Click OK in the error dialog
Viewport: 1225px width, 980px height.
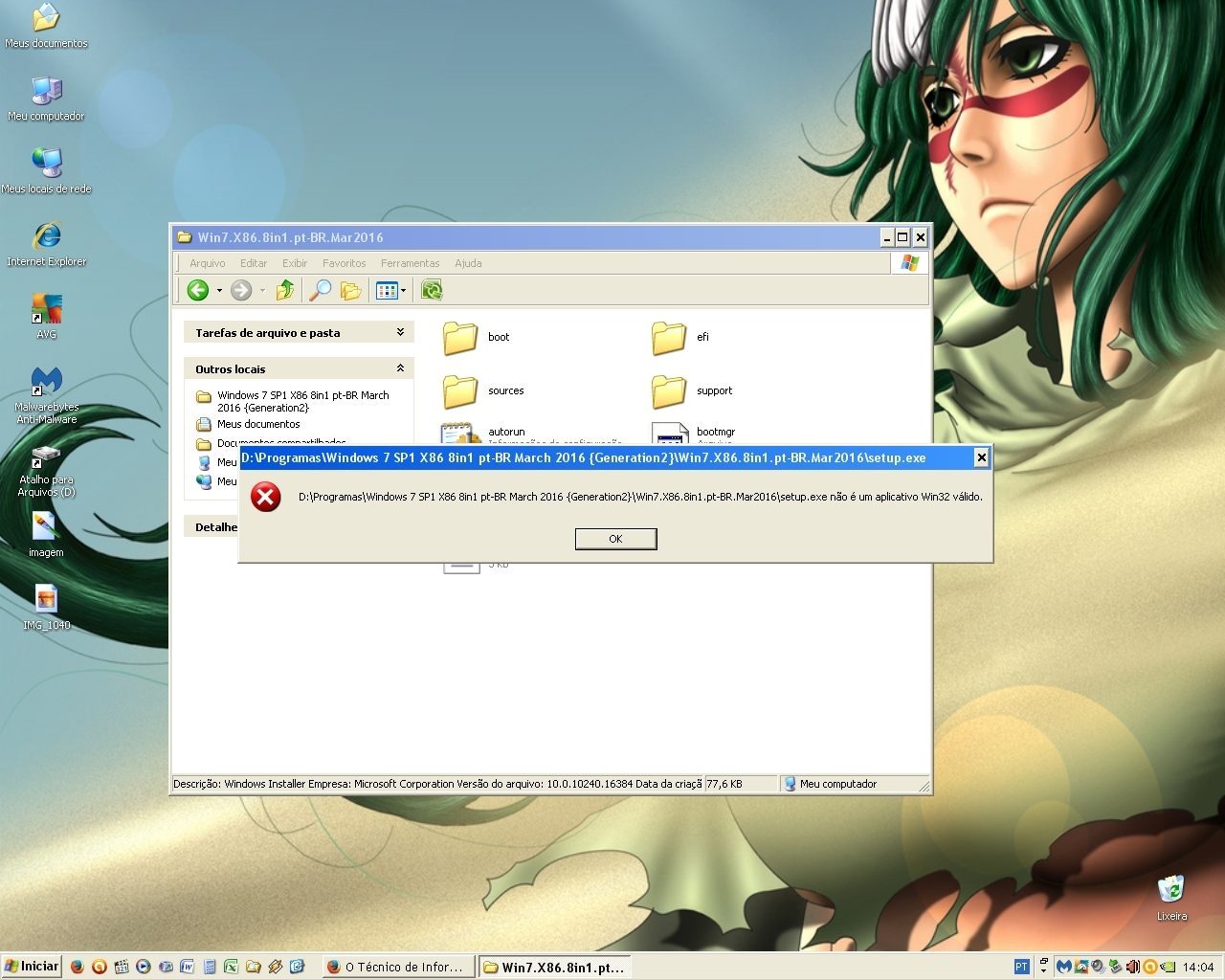click(615, 539)
